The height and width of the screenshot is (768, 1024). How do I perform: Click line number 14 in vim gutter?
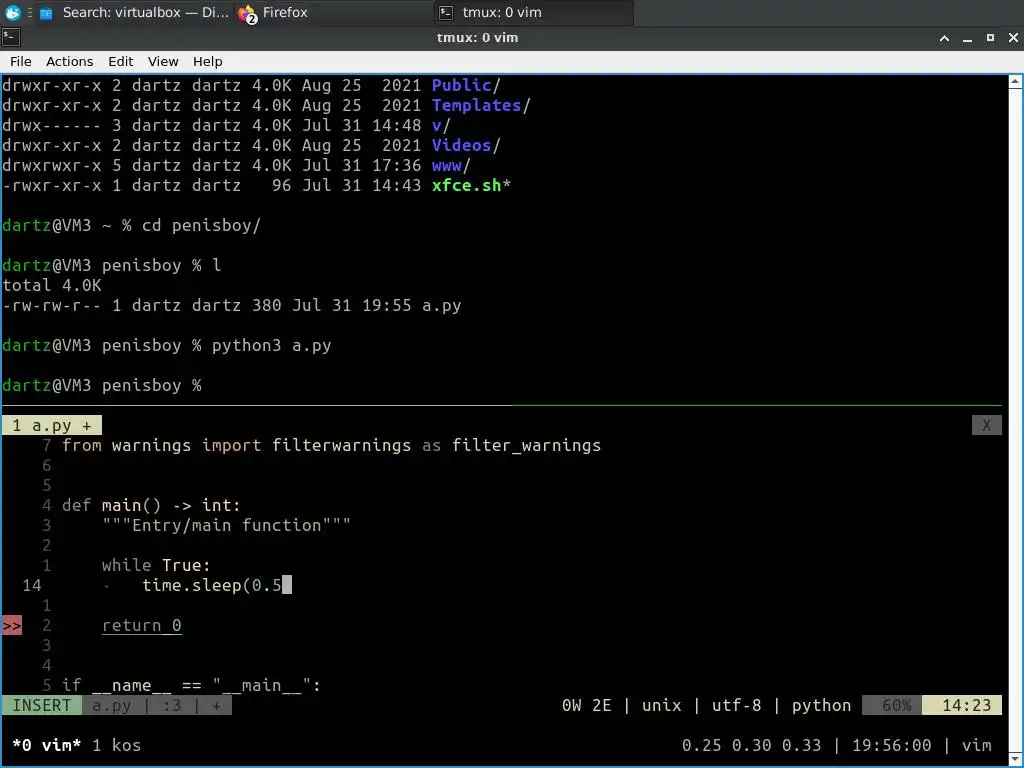(x=31, y=585)
